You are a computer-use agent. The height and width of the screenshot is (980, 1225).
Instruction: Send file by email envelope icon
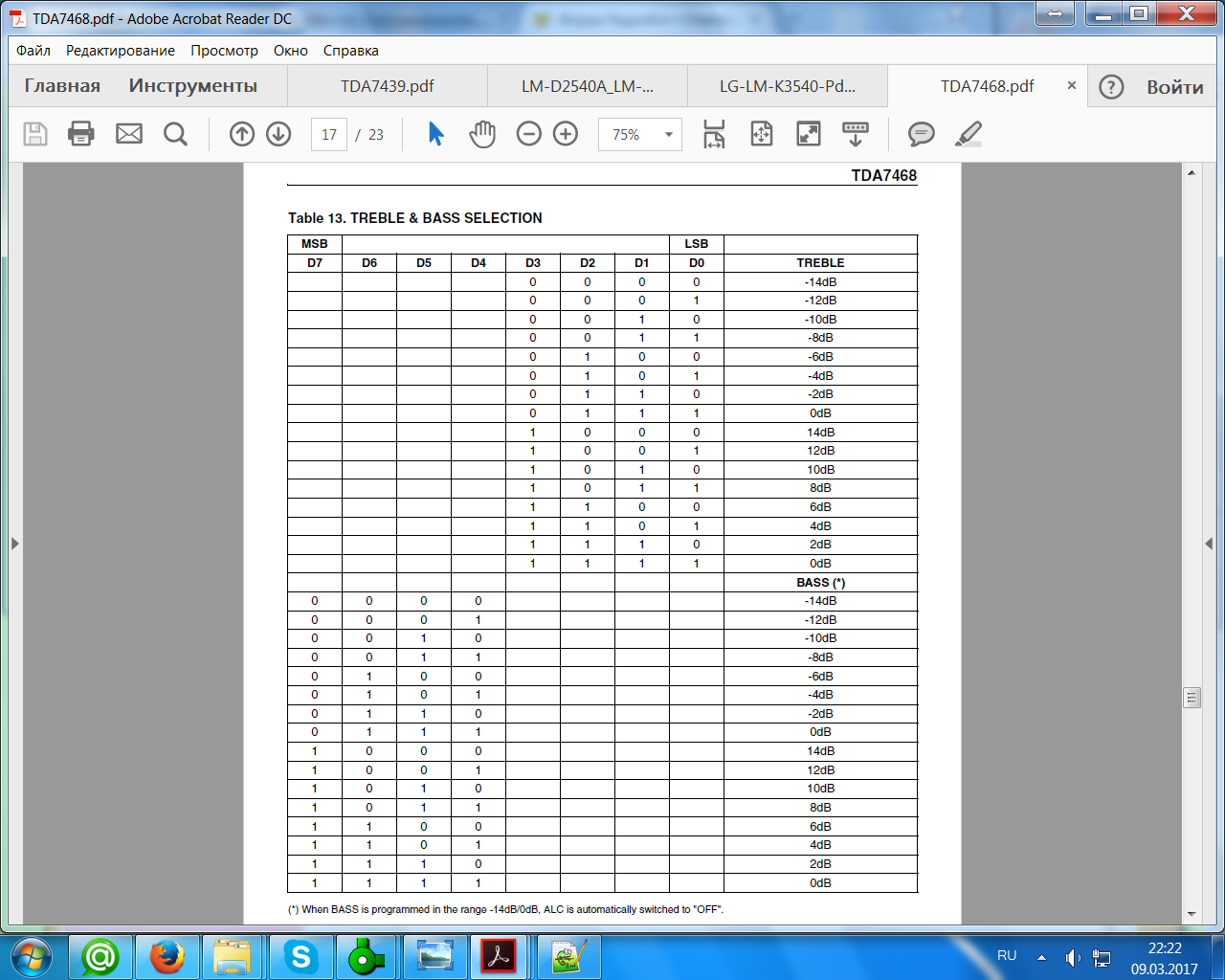point(129,134)
